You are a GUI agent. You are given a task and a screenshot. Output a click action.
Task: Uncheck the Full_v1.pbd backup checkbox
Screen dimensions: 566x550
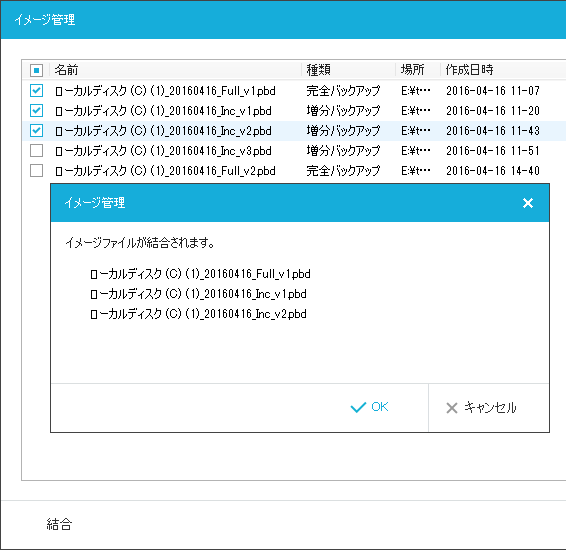pos(36,90)
